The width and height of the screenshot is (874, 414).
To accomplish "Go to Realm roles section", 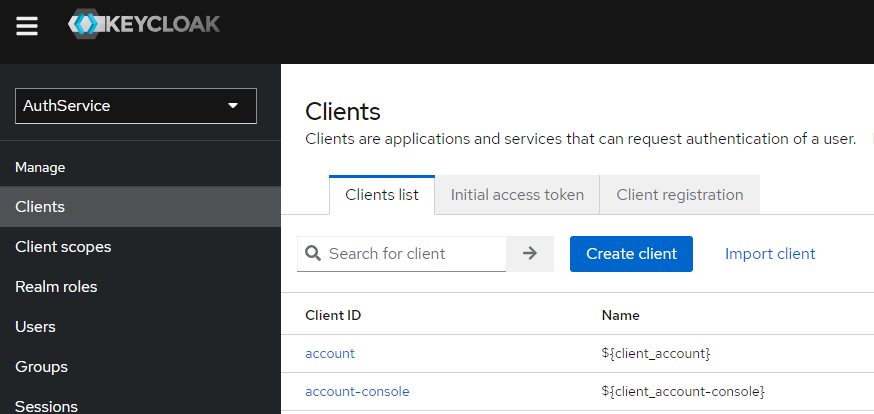I will pos(140,287).
